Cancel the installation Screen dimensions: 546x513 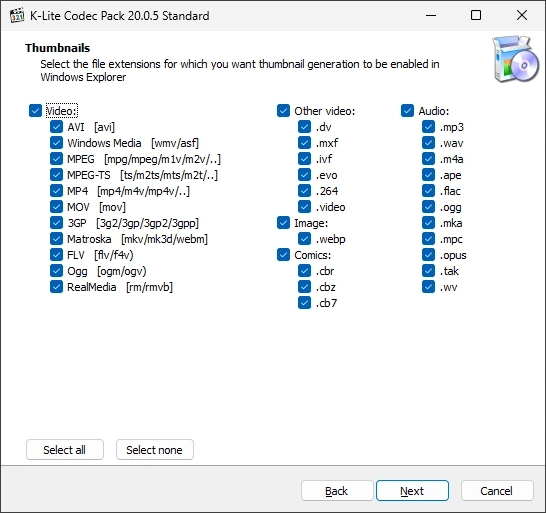pyautogui.click(x=497, y=491)
